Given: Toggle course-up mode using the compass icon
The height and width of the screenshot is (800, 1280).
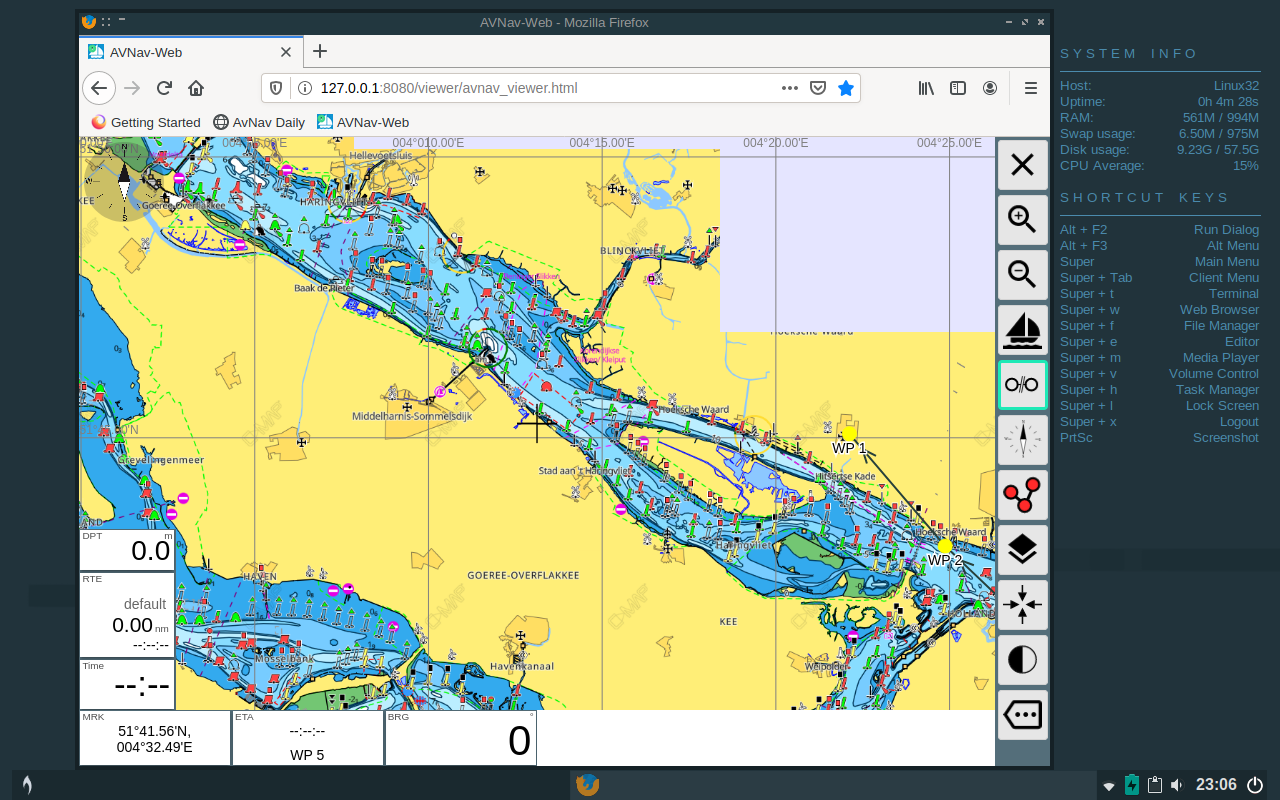Looking at the screenshot, I should pyautogui.click(x=1022, y=440).
